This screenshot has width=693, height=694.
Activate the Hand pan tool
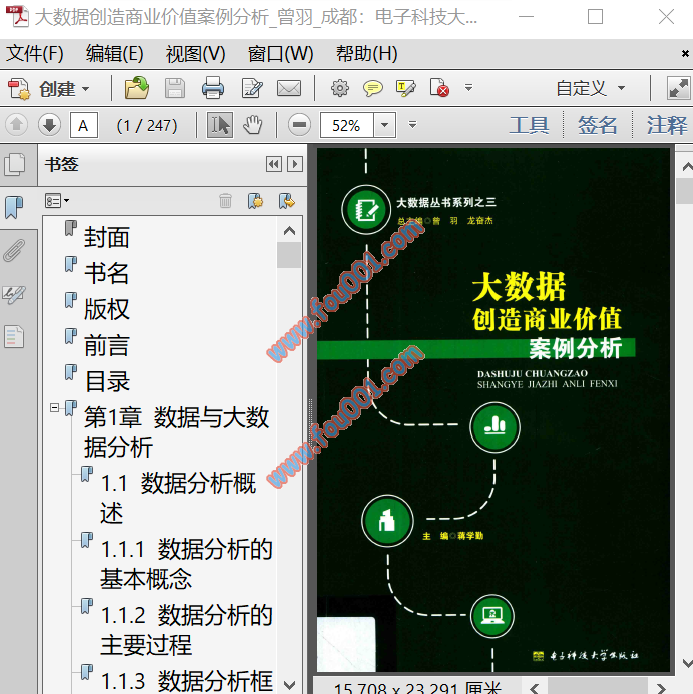(253, 125)
